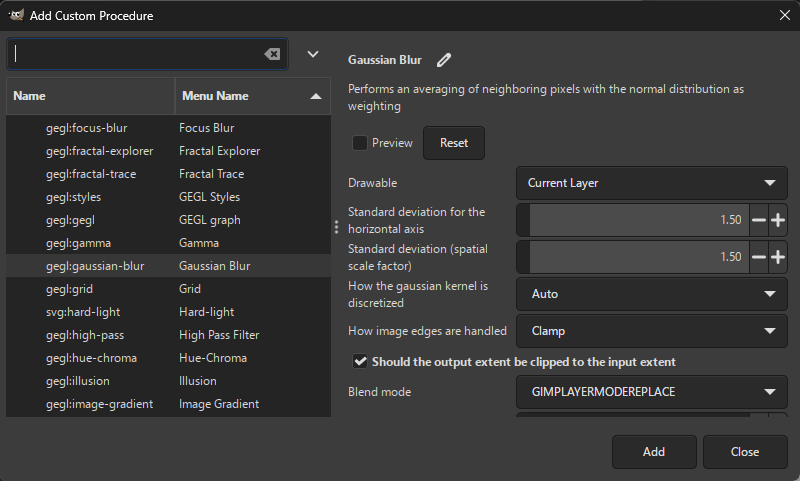Click the three-dot pane divider handle
Image resolution: width=800 pixels, height=481 pixels.
tap(336, 227)
